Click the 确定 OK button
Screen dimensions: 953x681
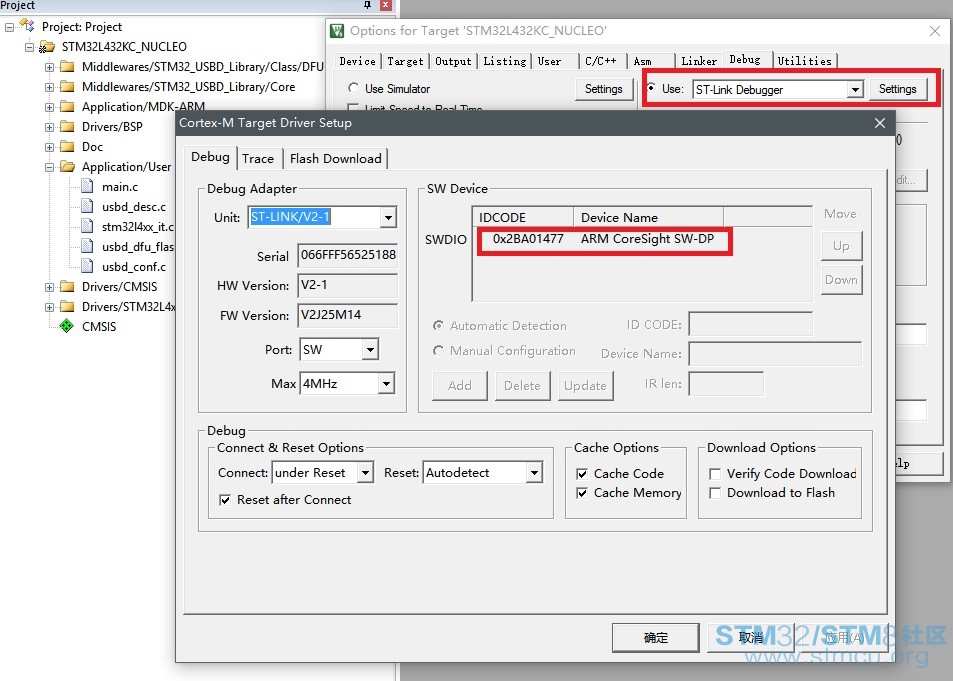click(655, 637)
